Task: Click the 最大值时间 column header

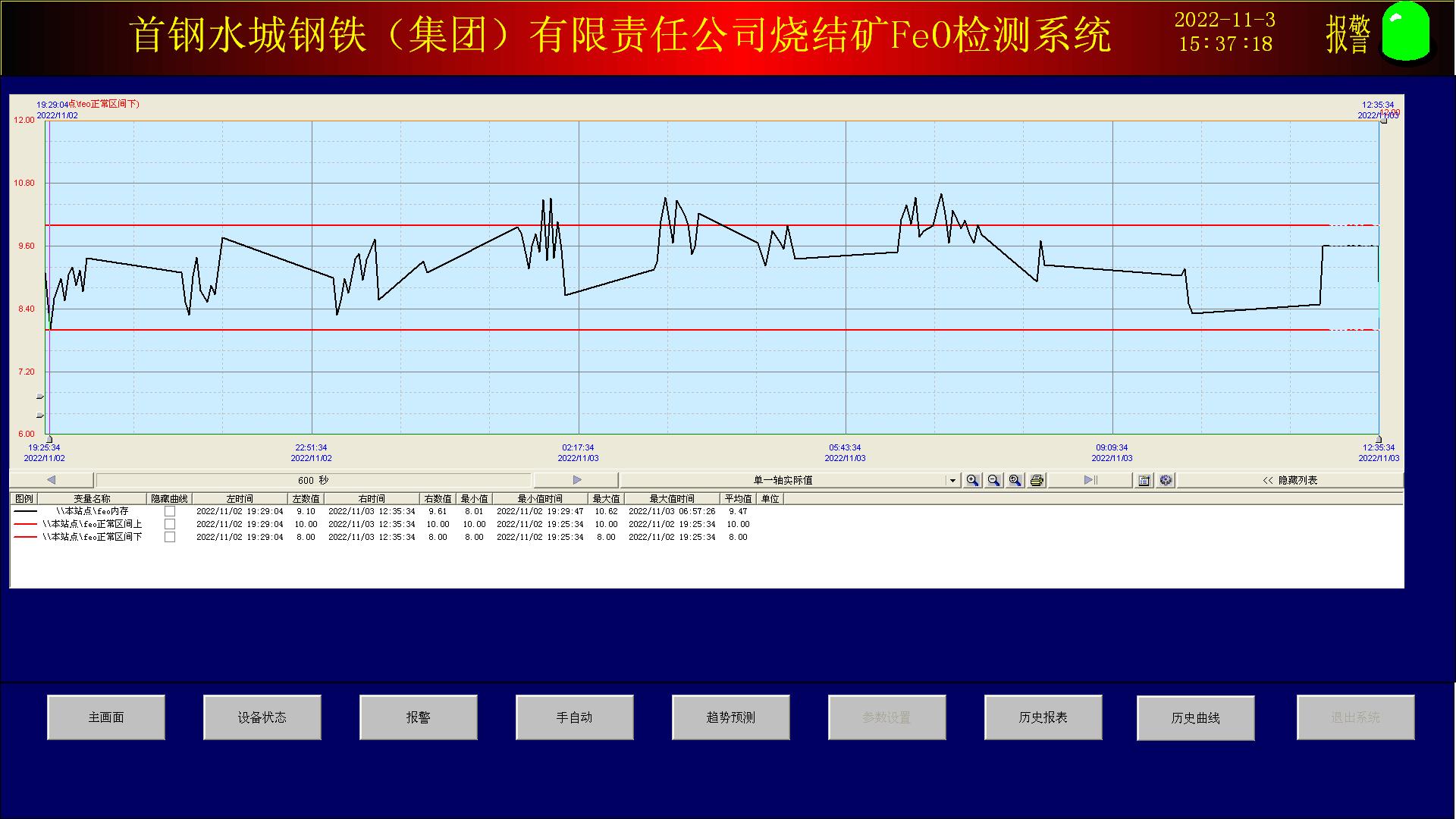Action: click(x=672, y=499)
